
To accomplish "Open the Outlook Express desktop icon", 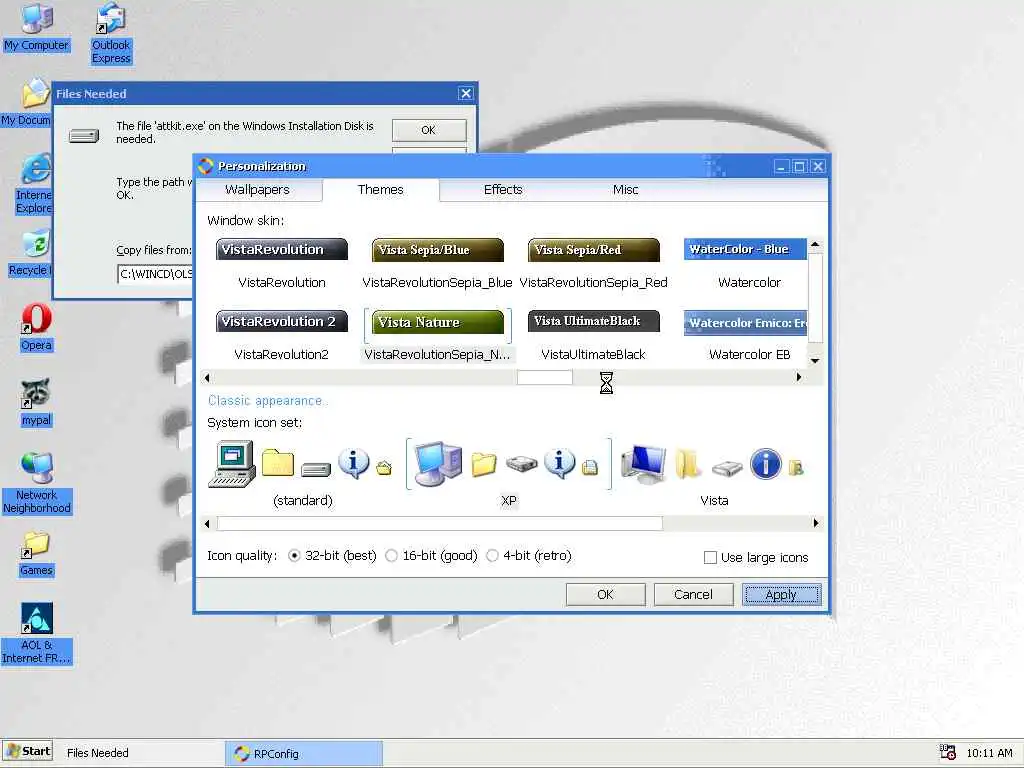I will click(111, 33).
